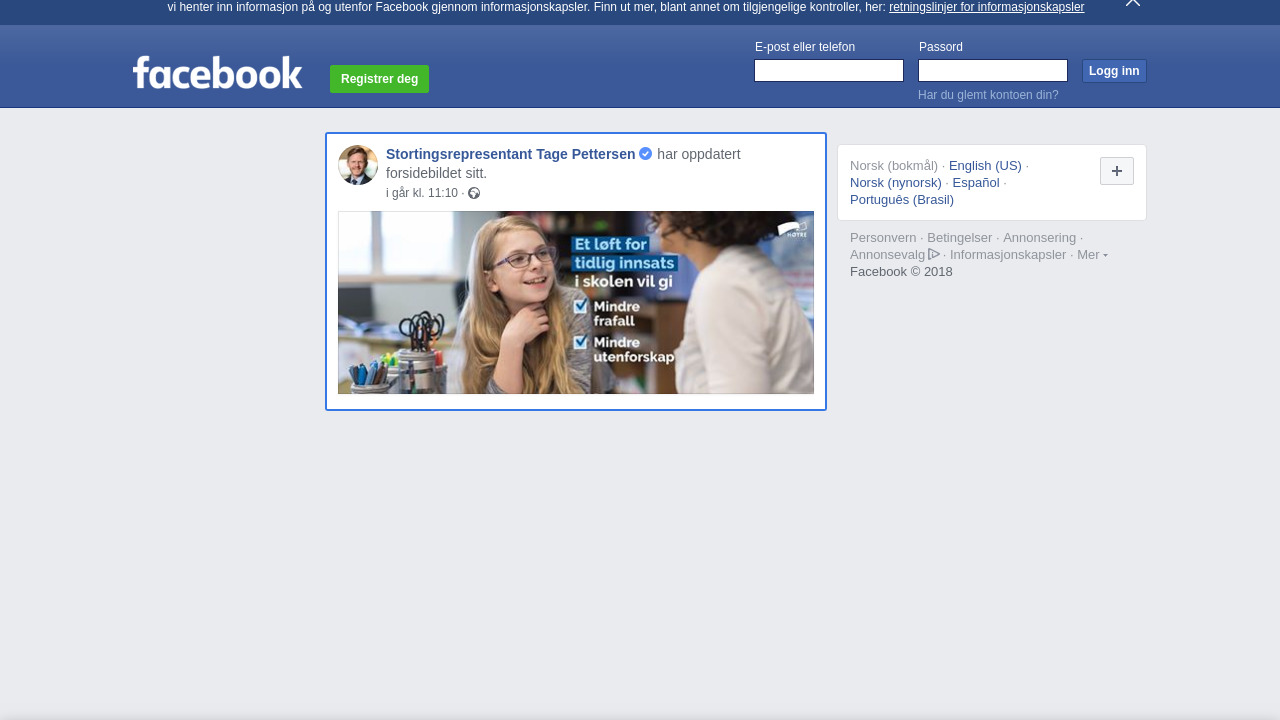Open the post timestamp i går kl. 11:10
Viewport: 1280px width, 720px height.
[422, 193]
